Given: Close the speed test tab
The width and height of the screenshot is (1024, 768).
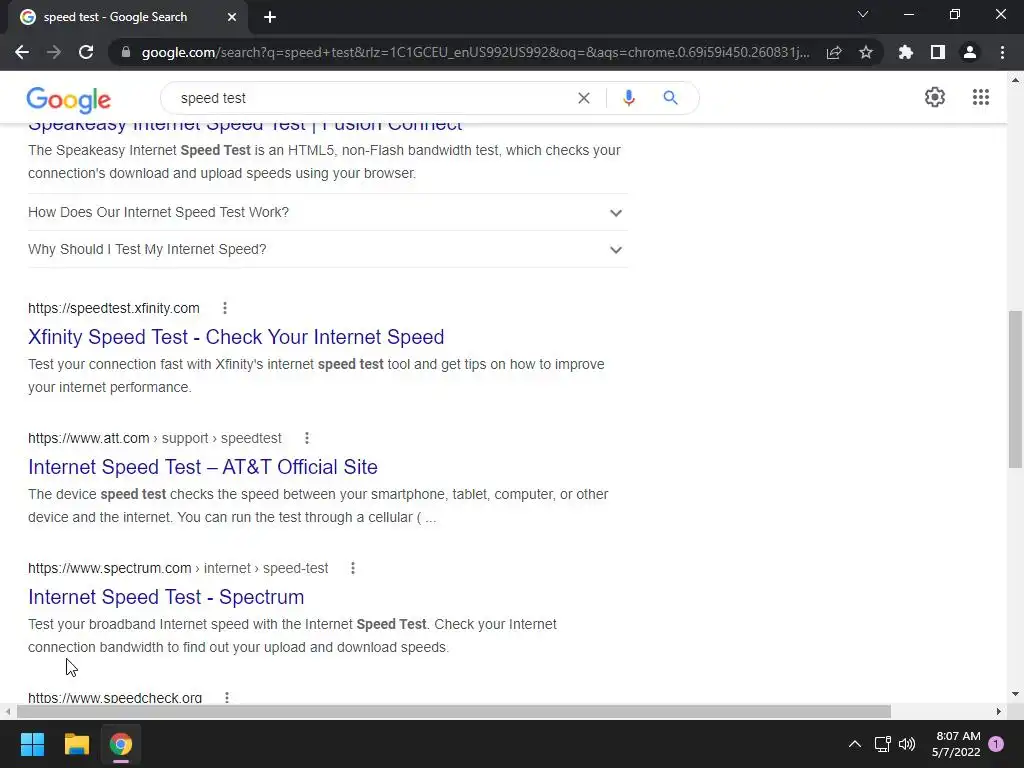Looking at the screenshot, I should pos(232,17).
